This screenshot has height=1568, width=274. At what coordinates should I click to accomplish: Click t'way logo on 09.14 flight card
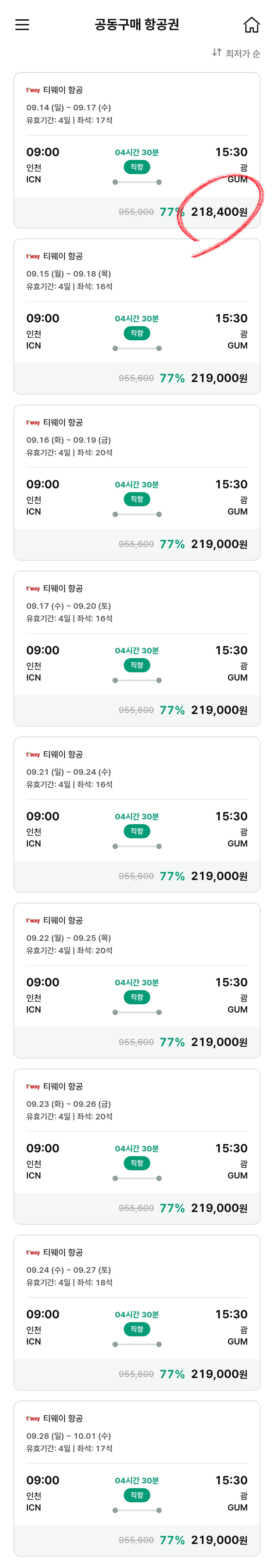coord(33,90)
